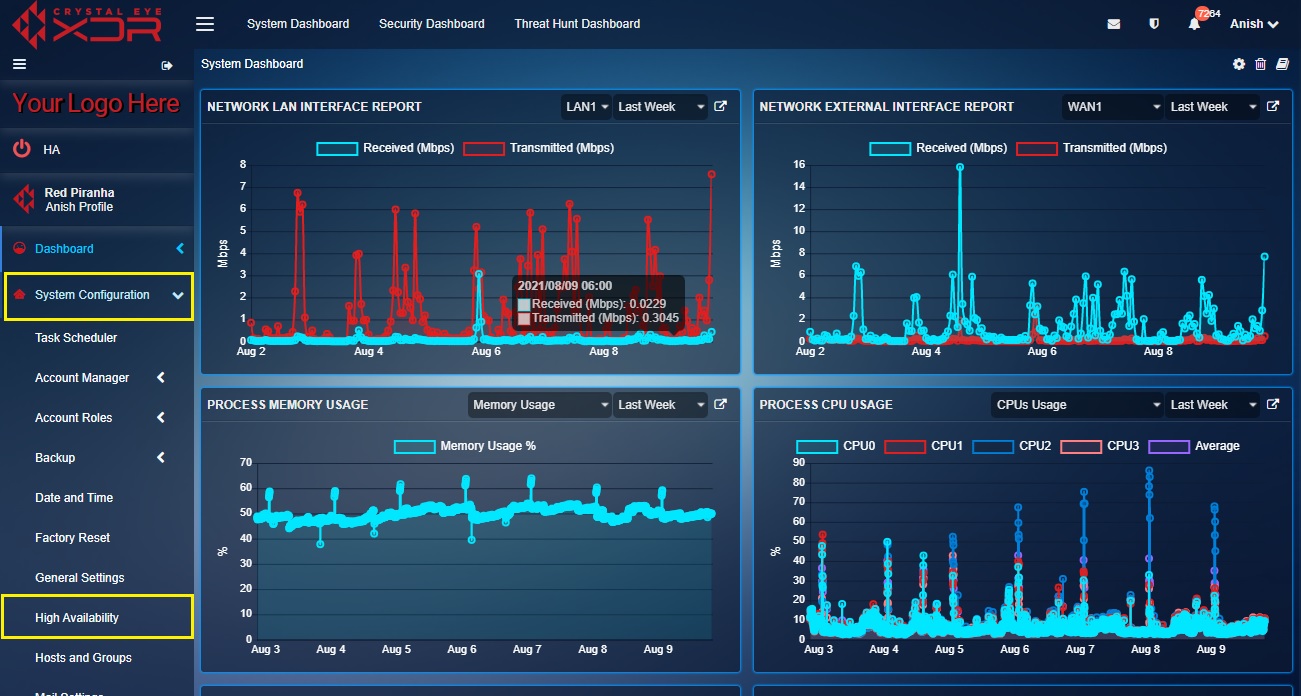The width and height of the screenshot is (1301, 696).
Task: Click the shield icon in top bar
Action: coord(1154,24)
